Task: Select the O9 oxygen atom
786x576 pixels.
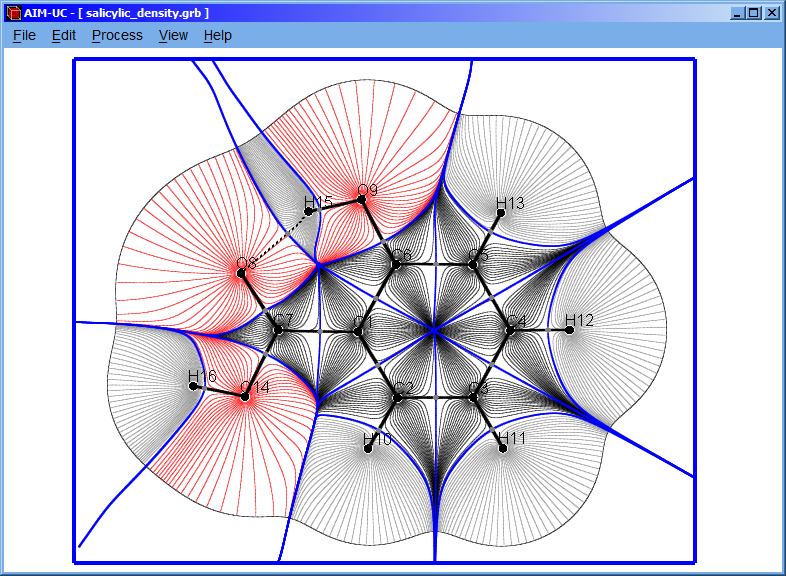Action: (x=362, y=199)
